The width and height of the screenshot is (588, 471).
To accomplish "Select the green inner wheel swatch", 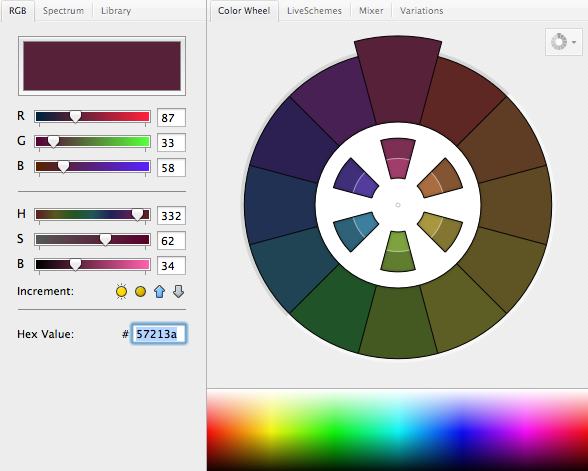I will 398,251.
